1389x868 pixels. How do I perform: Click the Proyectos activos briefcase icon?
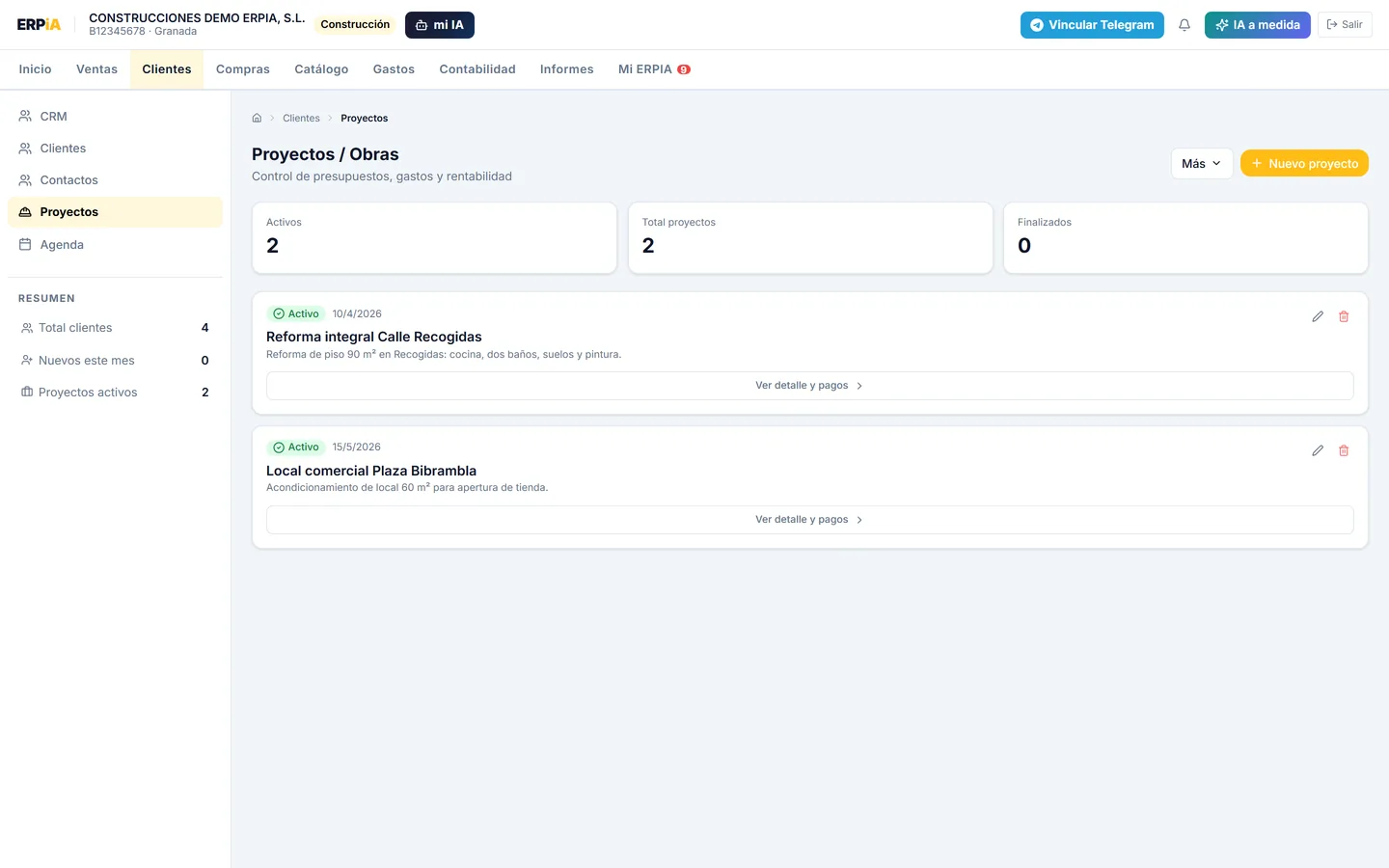point(27,393)
